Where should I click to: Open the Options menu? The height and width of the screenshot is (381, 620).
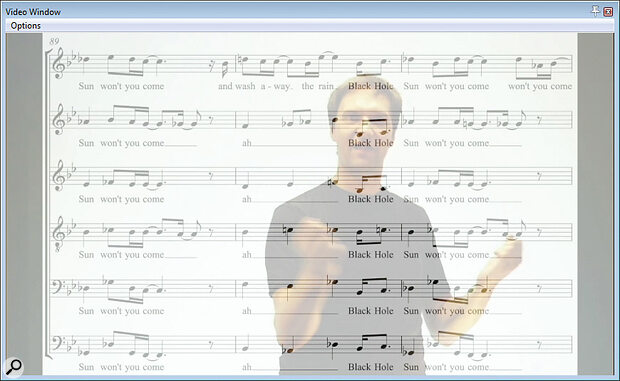pos(25,26)
